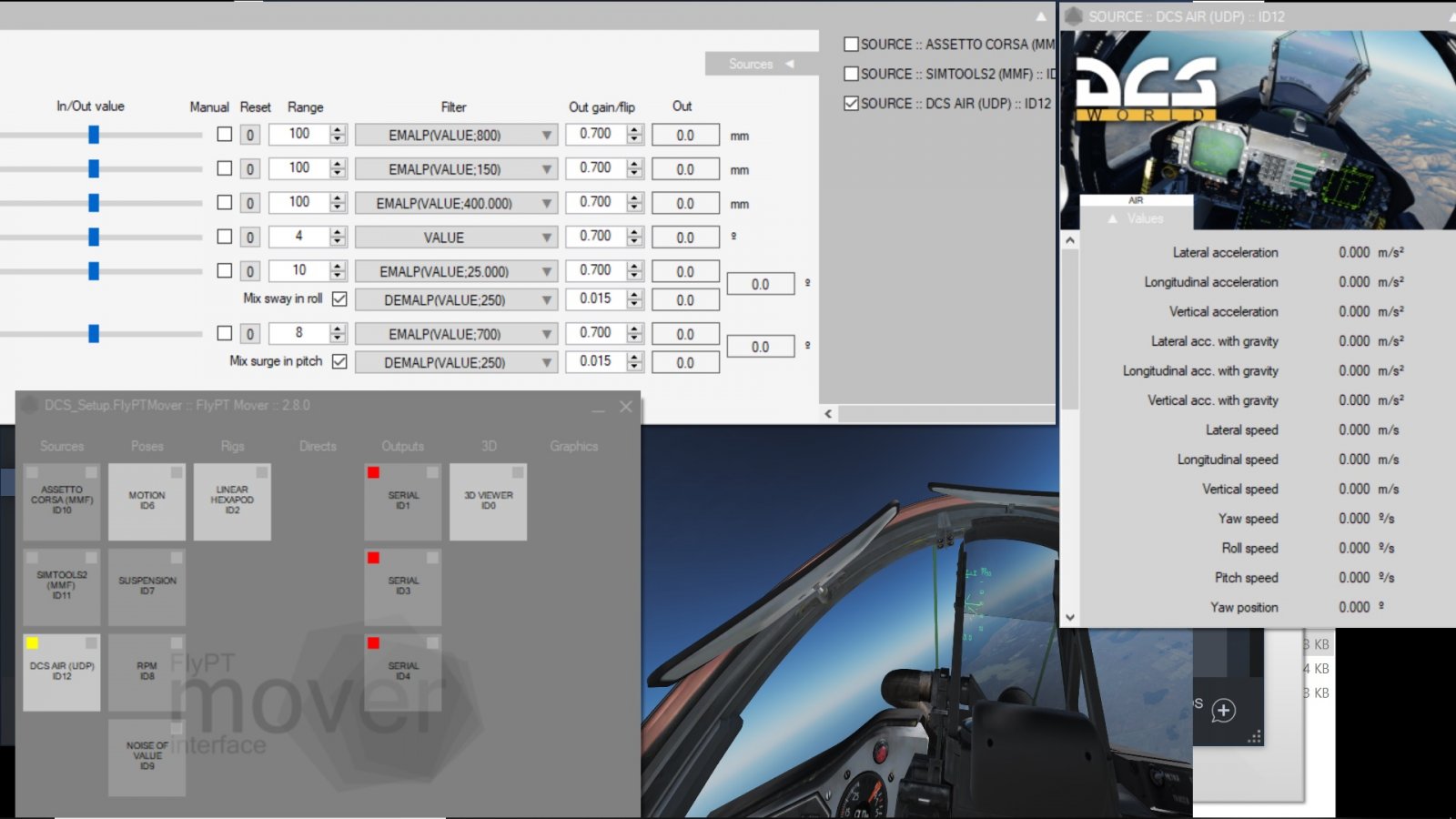The image size is (1456, 819).
Task: Open the EMALP(VALUE;400.000) filter dropdown
Action: pyautogui.click(x=455, y=204)
